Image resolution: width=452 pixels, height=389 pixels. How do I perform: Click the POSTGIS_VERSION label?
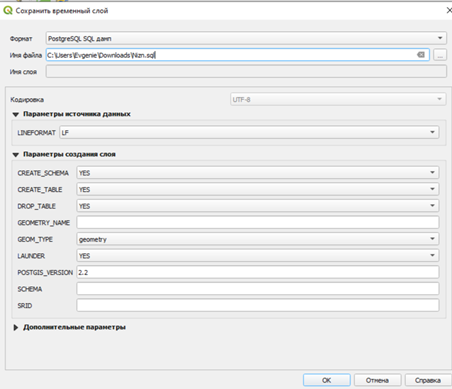pos(45,273)
